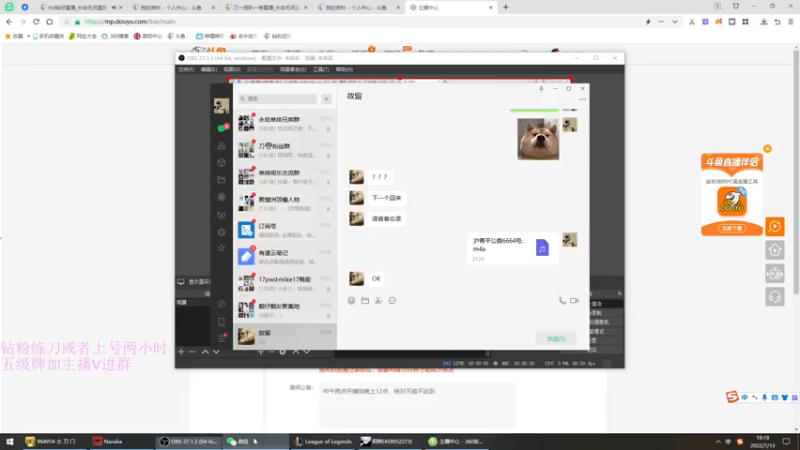
Task: Open the WeChat files folder icon in the sidebar
Action: [221, 180]
